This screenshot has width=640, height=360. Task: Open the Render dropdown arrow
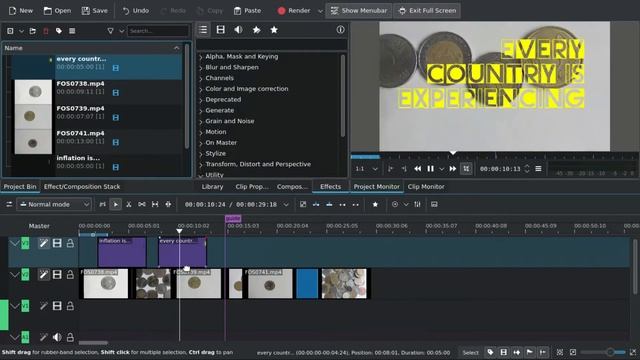[320, 11]
